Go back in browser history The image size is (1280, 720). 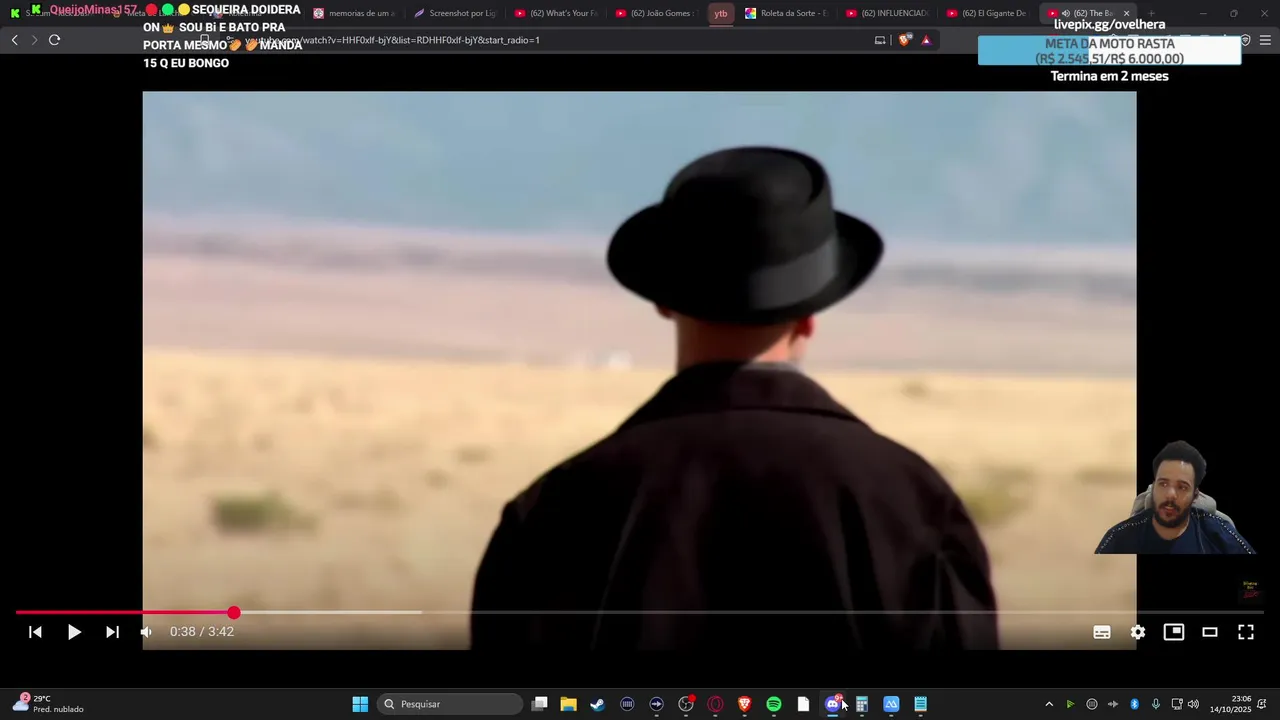pos(14,40)
